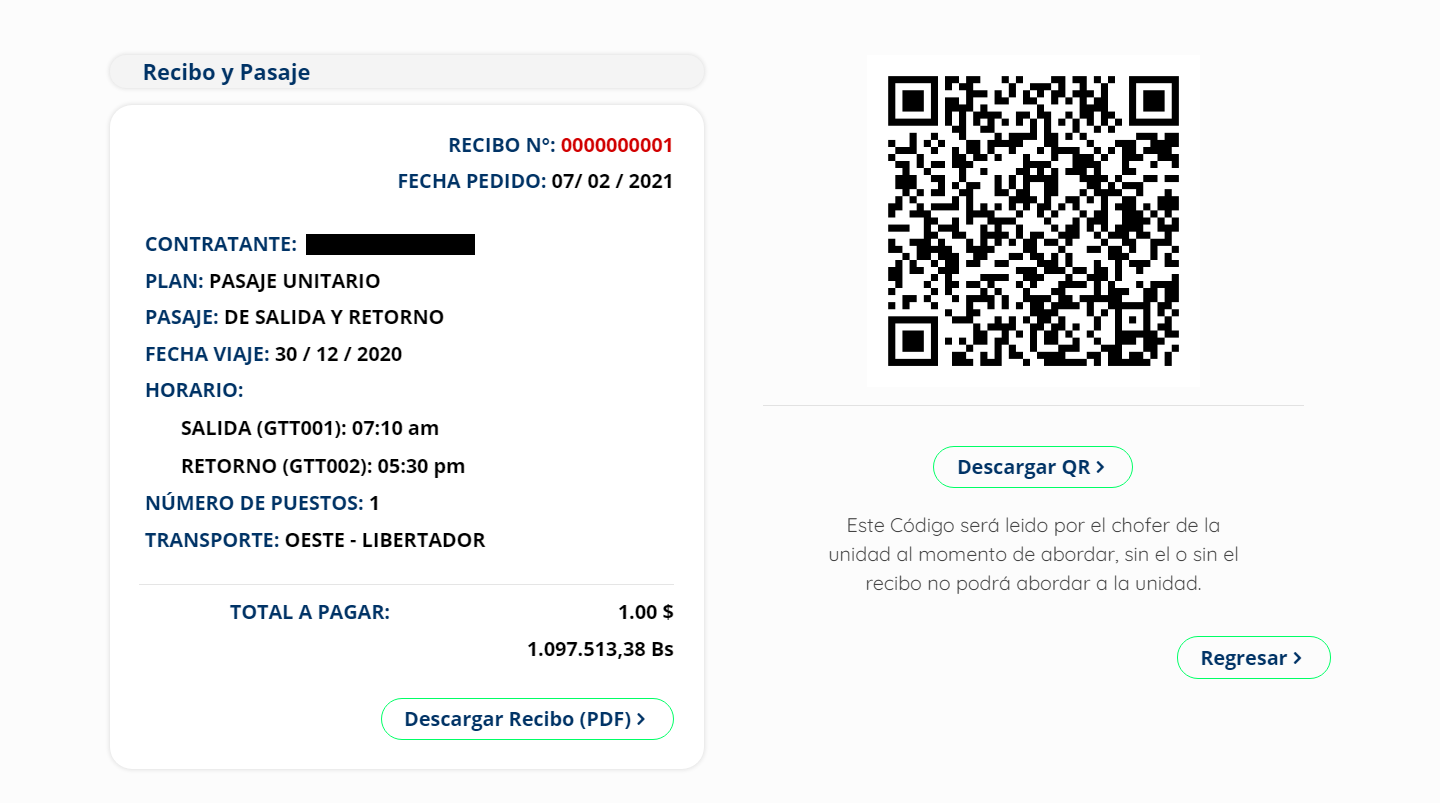This screenshot has height=803, width=1440.
Task: Click the Regresar button
Action: [x=1253, y=658]
